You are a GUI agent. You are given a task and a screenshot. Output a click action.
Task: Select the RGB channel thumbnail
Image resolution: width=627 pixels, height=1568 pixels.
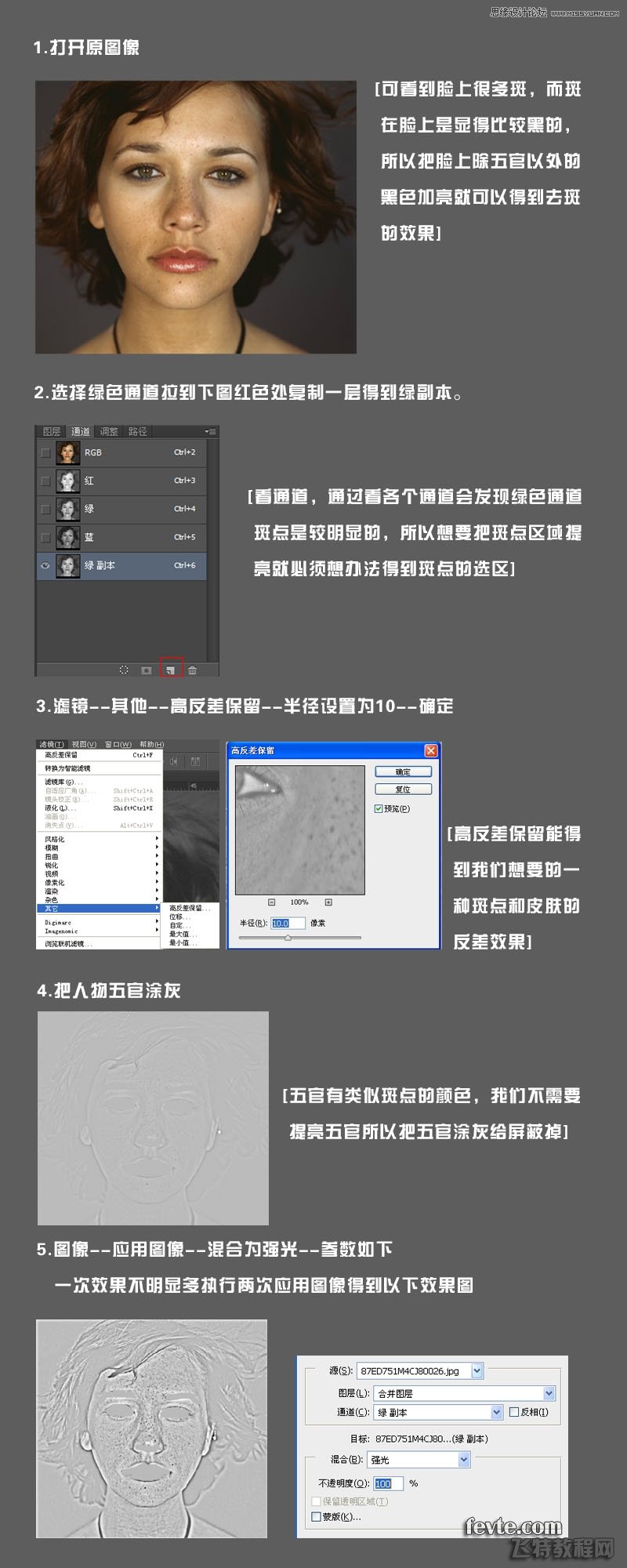coord(68,452)
